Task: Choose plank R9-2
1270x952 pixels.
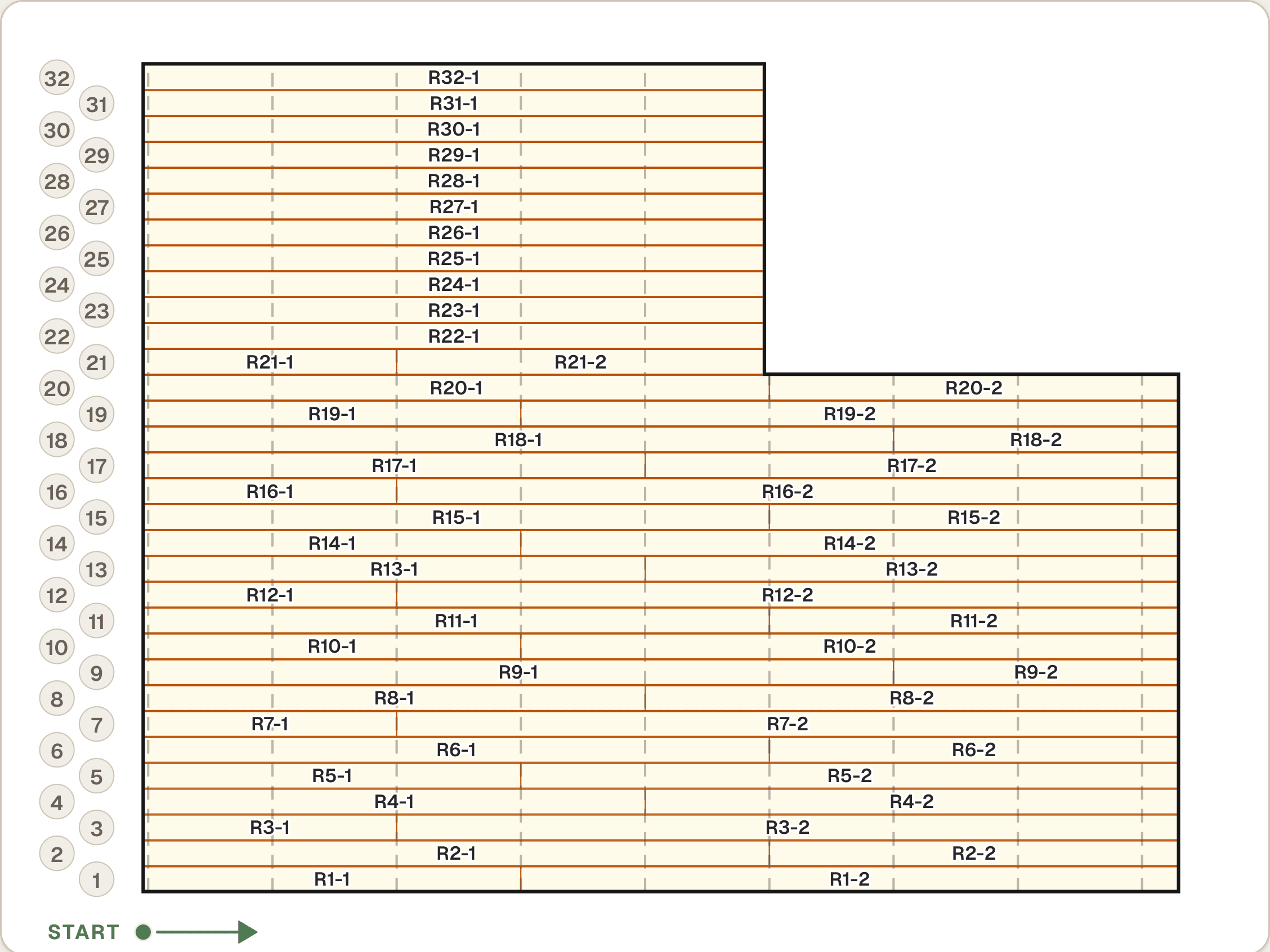Action: point(1035,672)
